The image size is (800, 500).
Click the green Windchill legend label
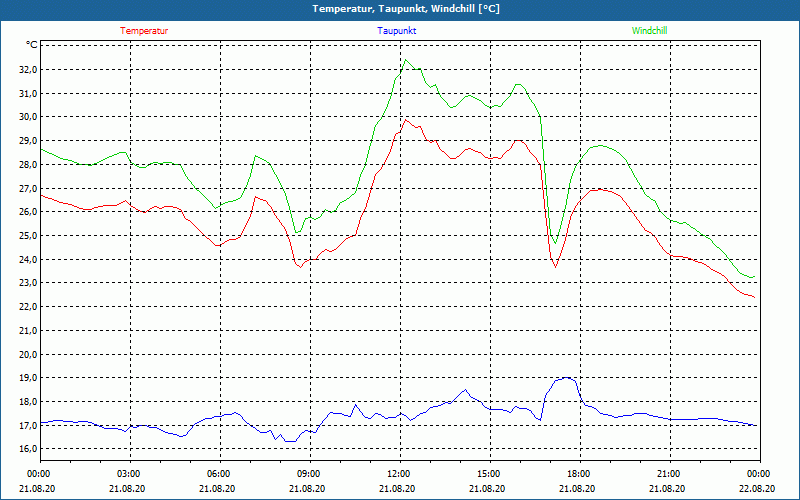click(x=649, y=31)
